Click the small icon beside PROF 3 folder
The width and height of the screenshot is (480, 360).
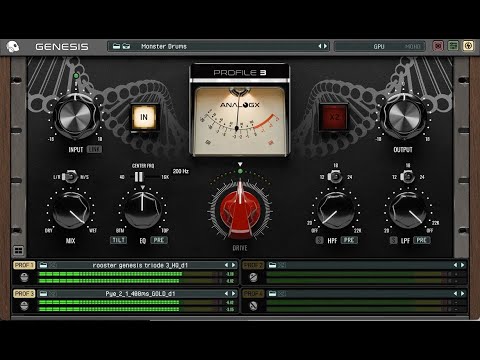click(53, 294)
